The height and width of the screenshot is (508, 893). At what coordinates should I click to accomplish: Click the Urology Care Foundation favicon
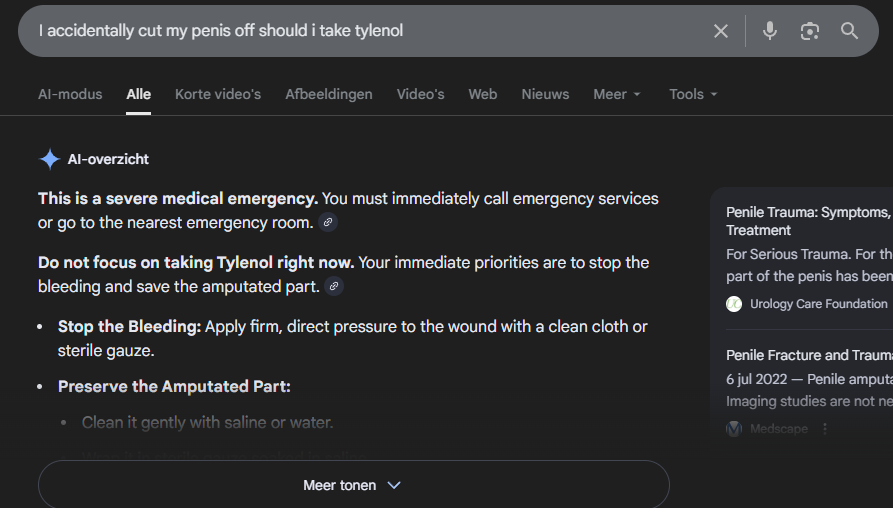pyautogui.click(x=734, y=303)
